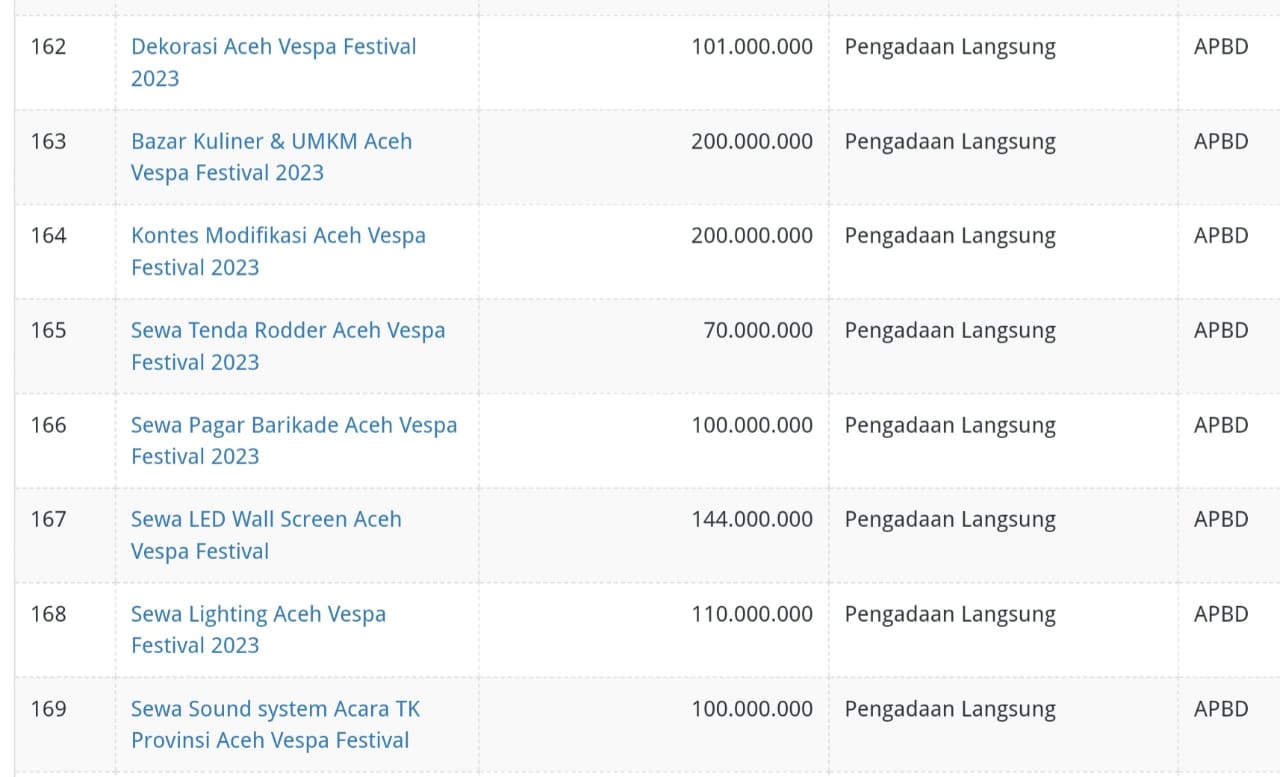Viewport: 1280px width, 777px height.
Task: Select row number 169 cell
Action: (x=48, y=709)
